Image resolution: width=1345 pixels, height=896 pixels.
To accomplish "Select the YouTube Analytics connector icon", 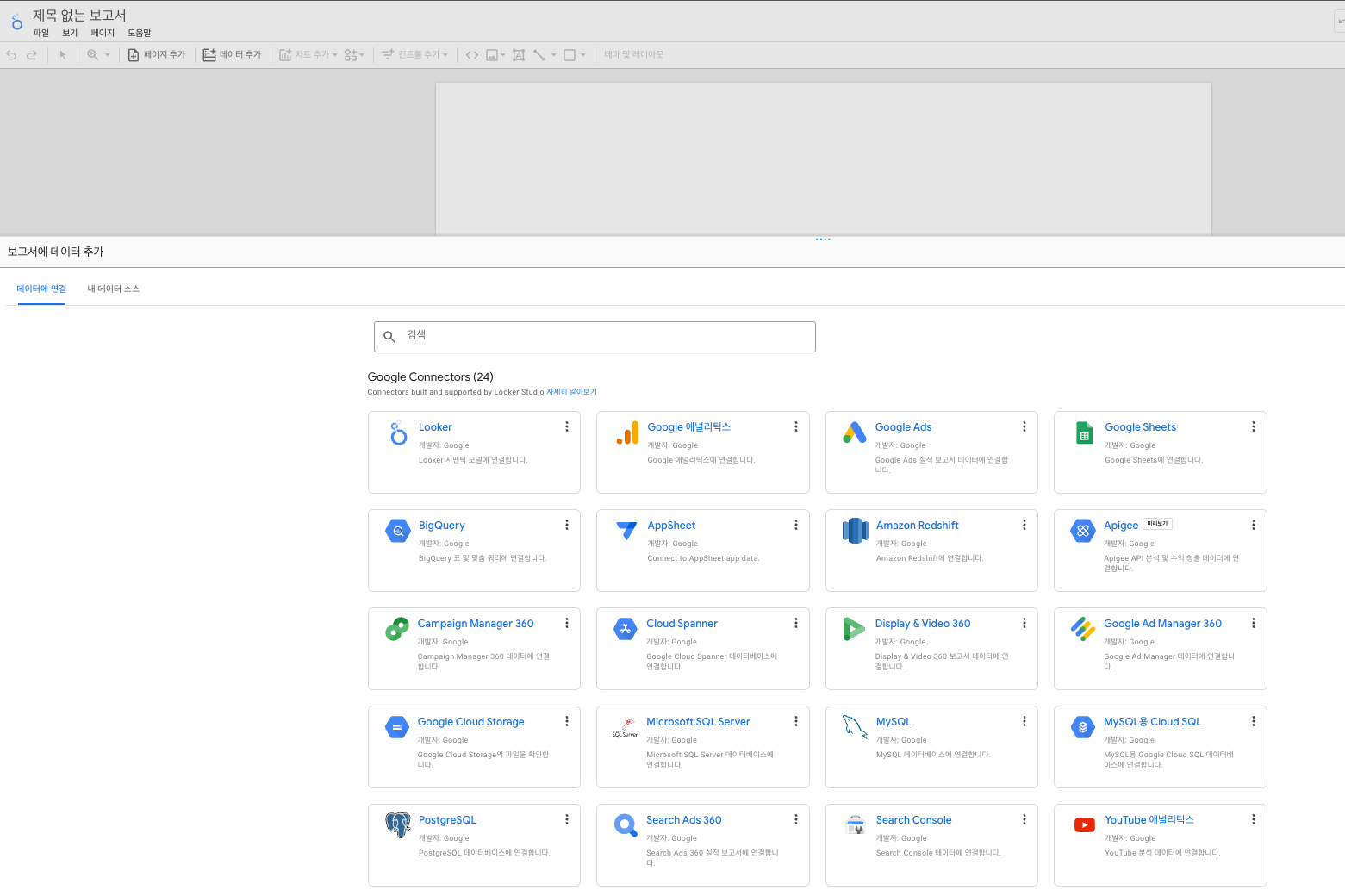I will pyautogui.click(x=1085, y=825).
